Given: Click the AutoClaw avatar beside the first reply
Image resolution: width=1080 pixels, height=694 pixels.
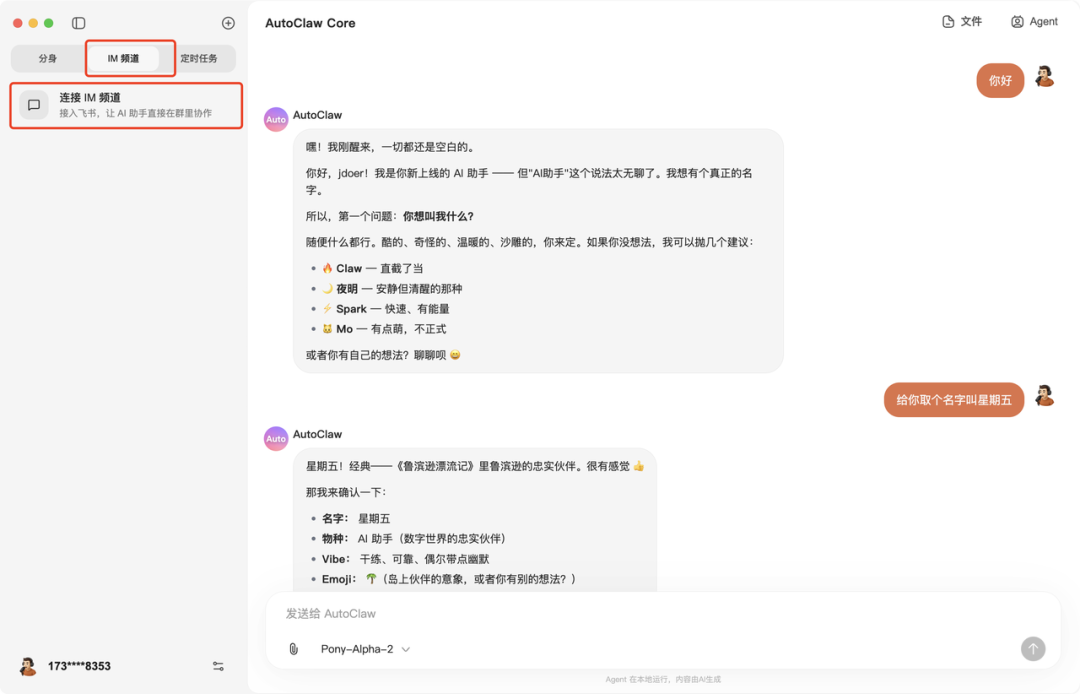Looking at the screenshot, I should 275,118.
